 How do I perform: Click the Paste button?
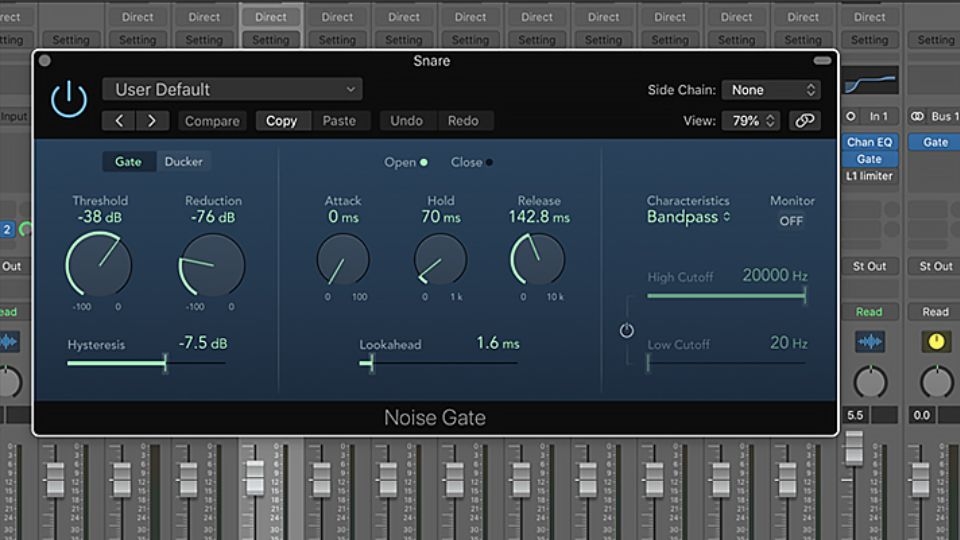pos(339,121)
